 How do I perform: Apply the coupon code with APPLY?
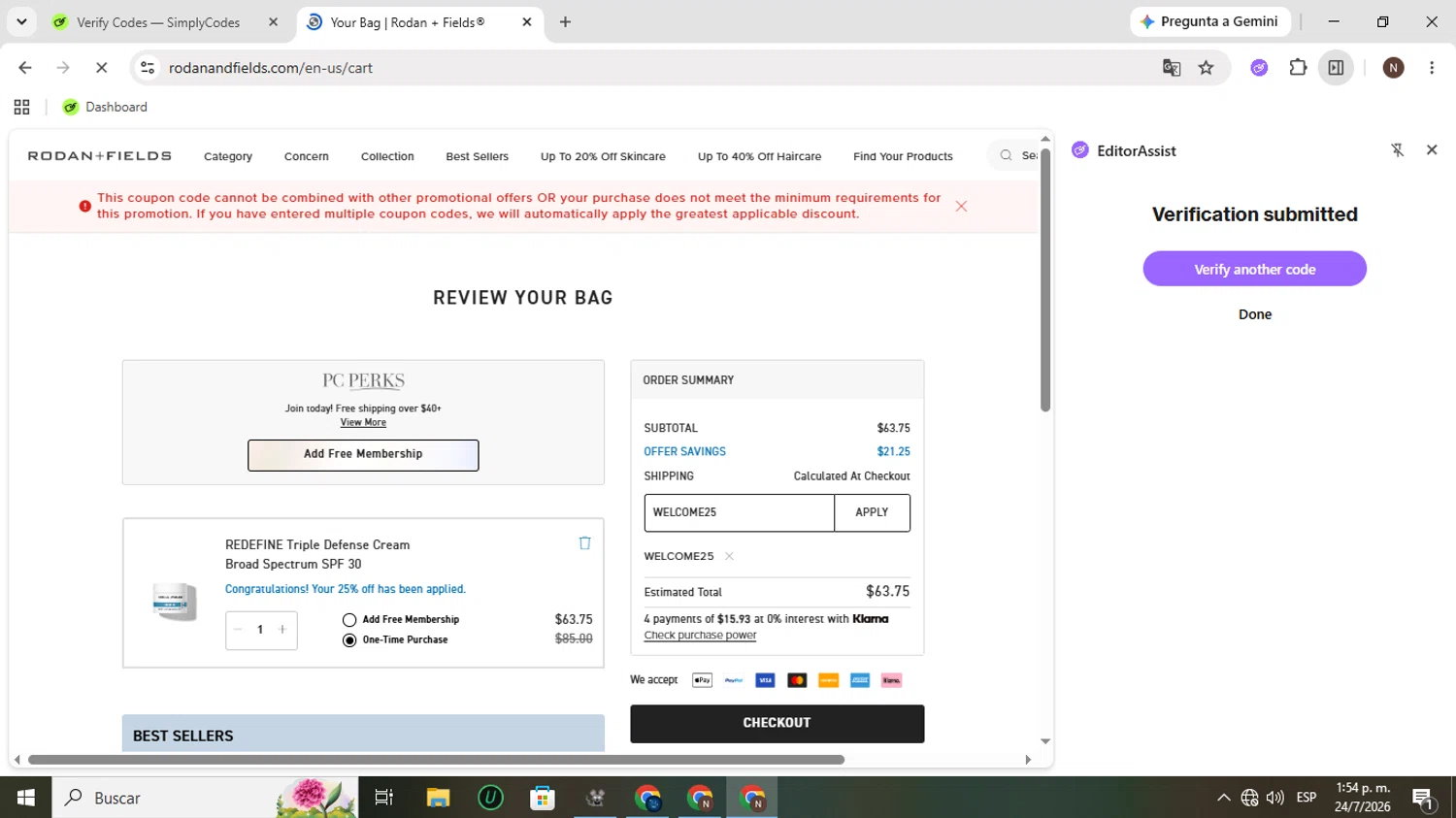tap(872, 512)
